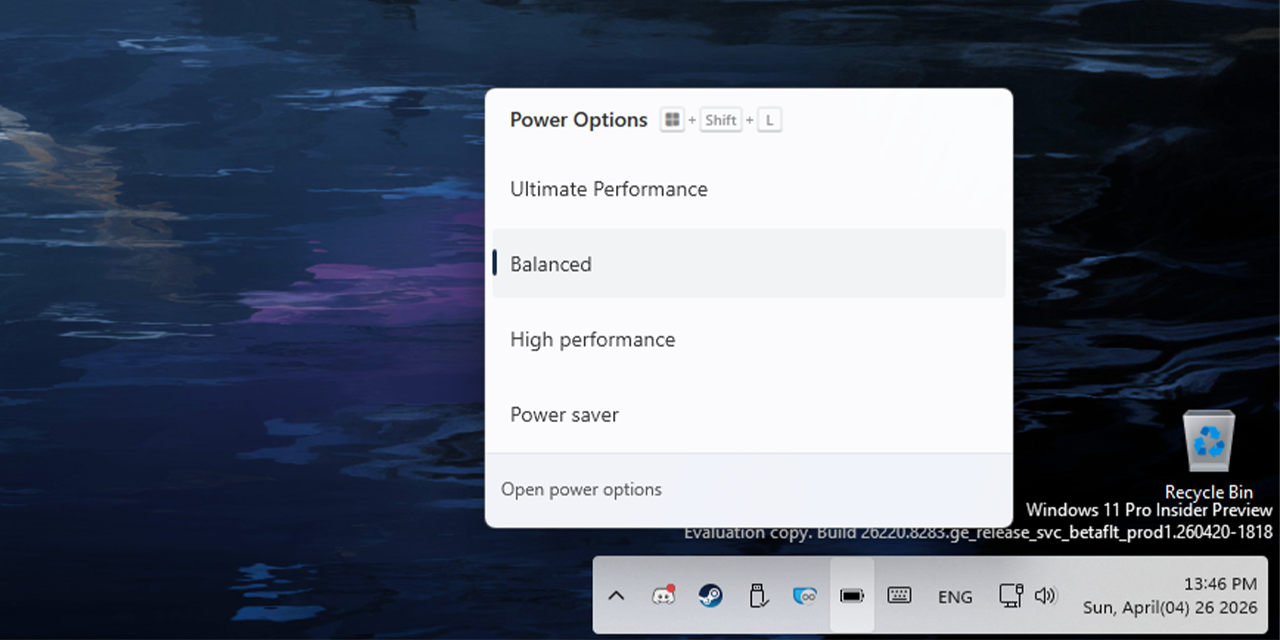Click the Open power options link
The image size is (1280, 640).
(581, 489)
